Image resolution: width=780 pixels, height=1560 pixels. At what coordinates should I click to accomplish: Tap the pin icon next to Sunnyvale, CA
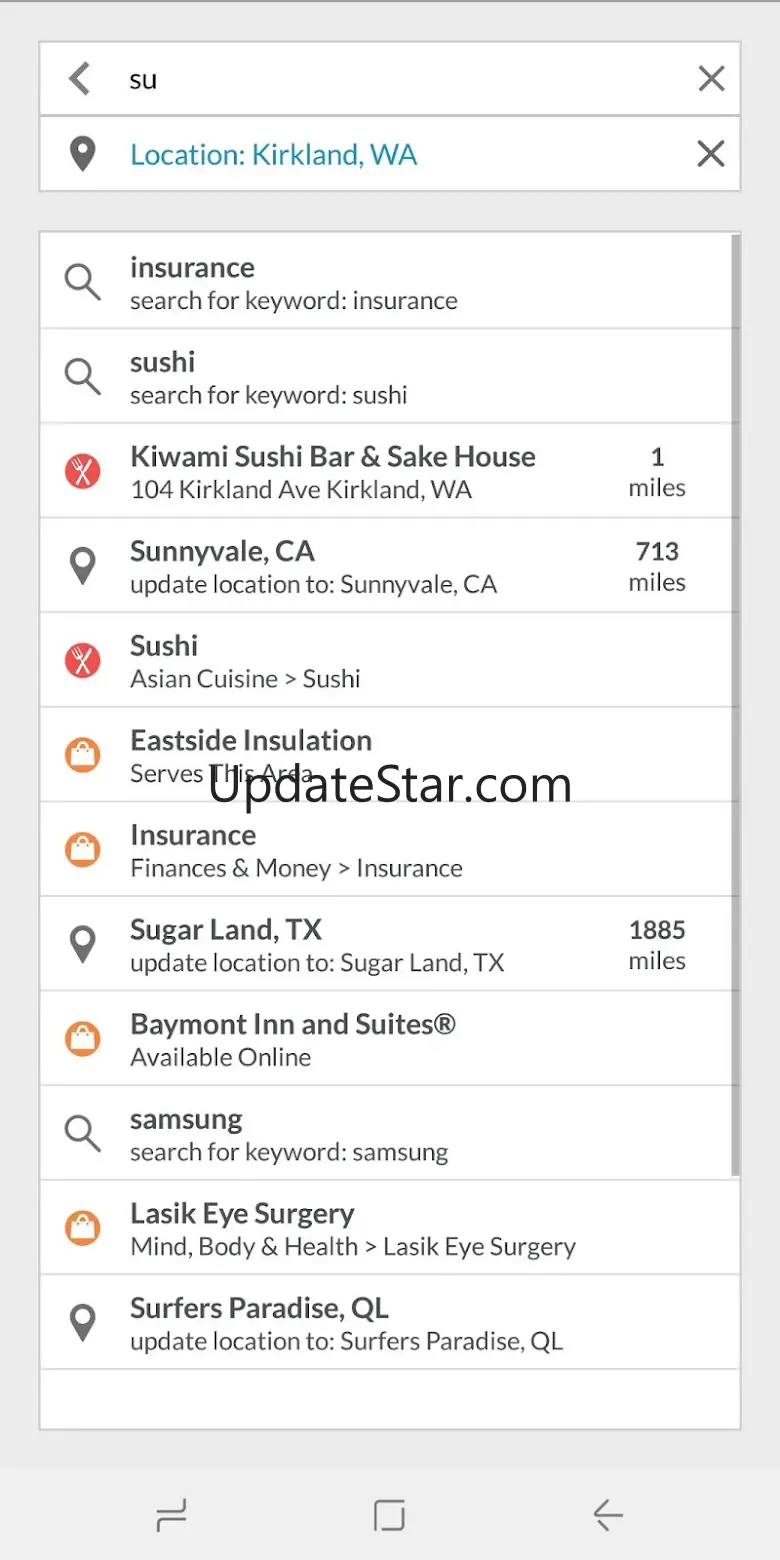click(83, 566)
